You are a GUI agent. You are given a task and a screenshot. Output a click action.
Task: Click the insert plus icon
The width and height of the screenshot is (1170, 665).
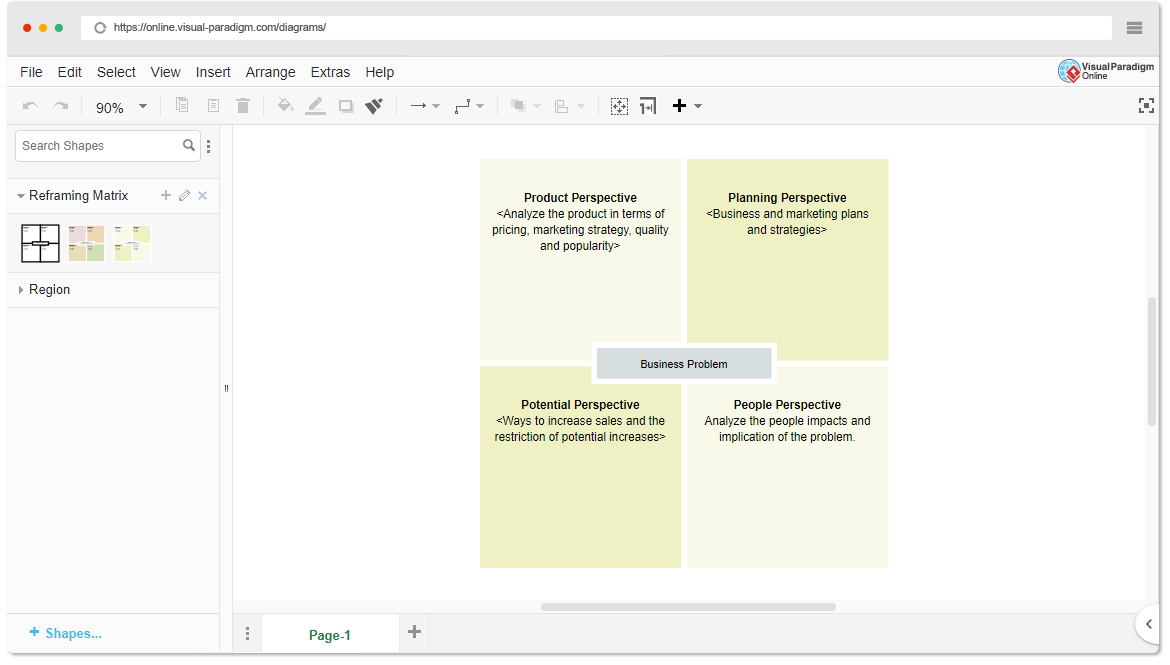click(x=679, y=105)
